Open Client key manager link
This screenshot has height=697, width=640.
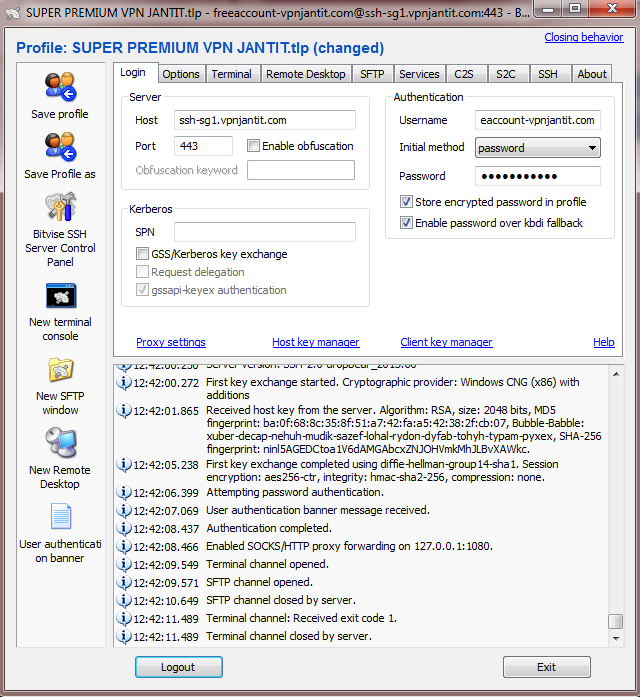tap(447, 342)
